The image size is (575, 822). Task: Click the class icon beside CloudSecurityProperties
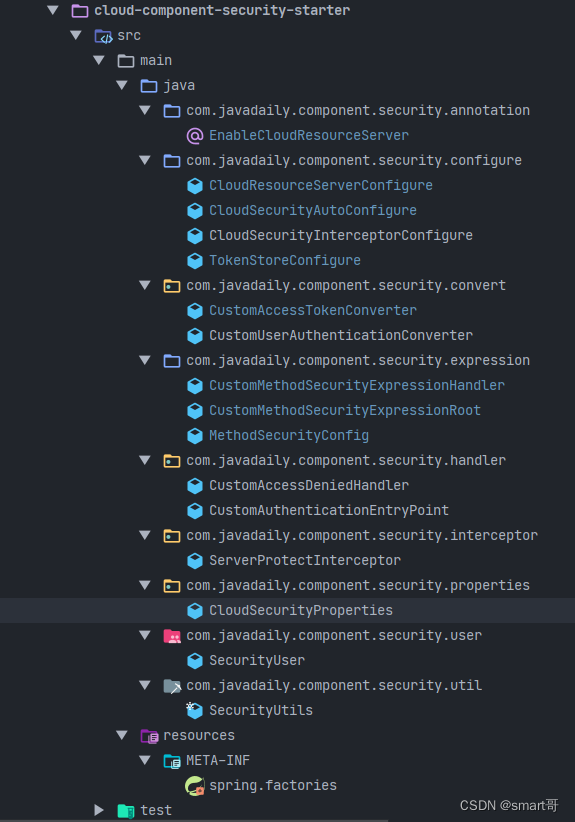tap(195, 611)
